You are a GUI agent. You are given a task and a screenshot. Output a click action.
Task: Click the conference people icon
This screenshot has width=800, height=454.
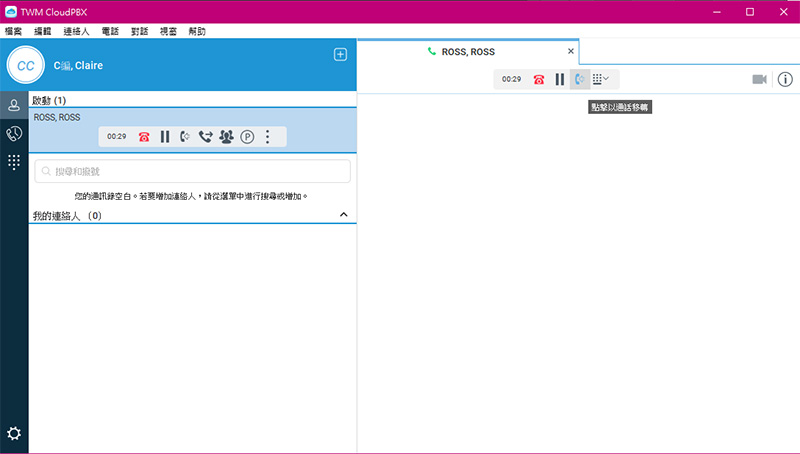tap(226, 137)
